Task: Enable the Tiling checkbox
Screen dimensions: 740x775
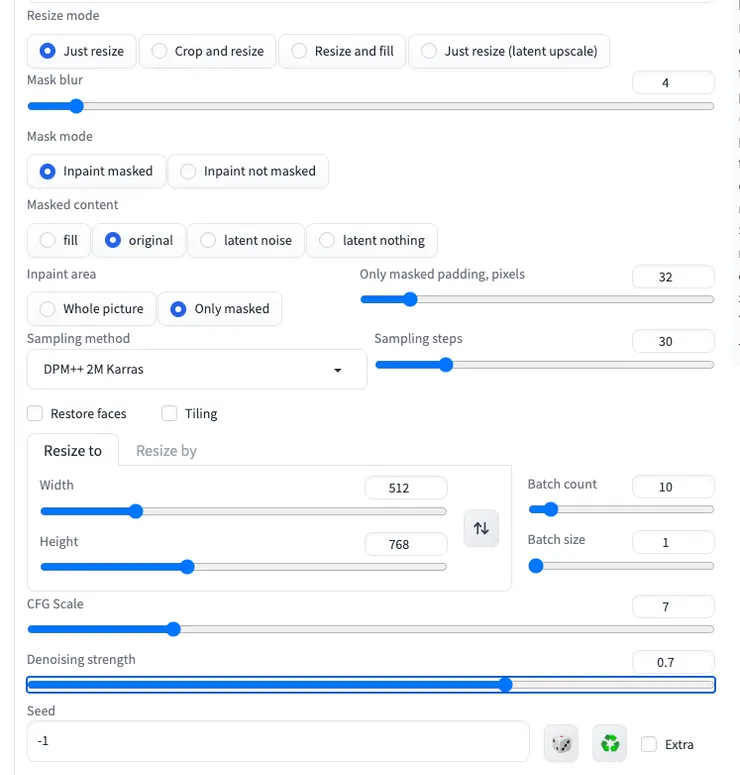Action: 169,413
